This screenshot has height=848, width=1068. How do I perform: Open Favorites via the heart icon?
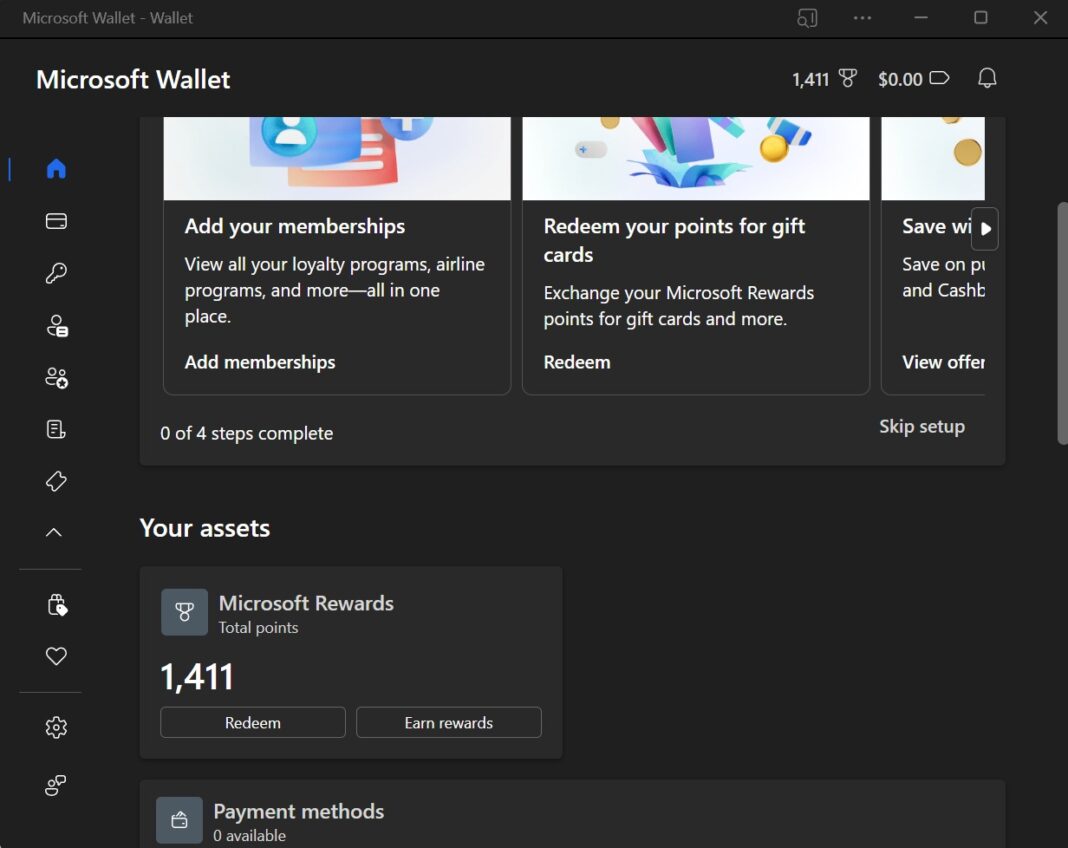pos(57,656)
